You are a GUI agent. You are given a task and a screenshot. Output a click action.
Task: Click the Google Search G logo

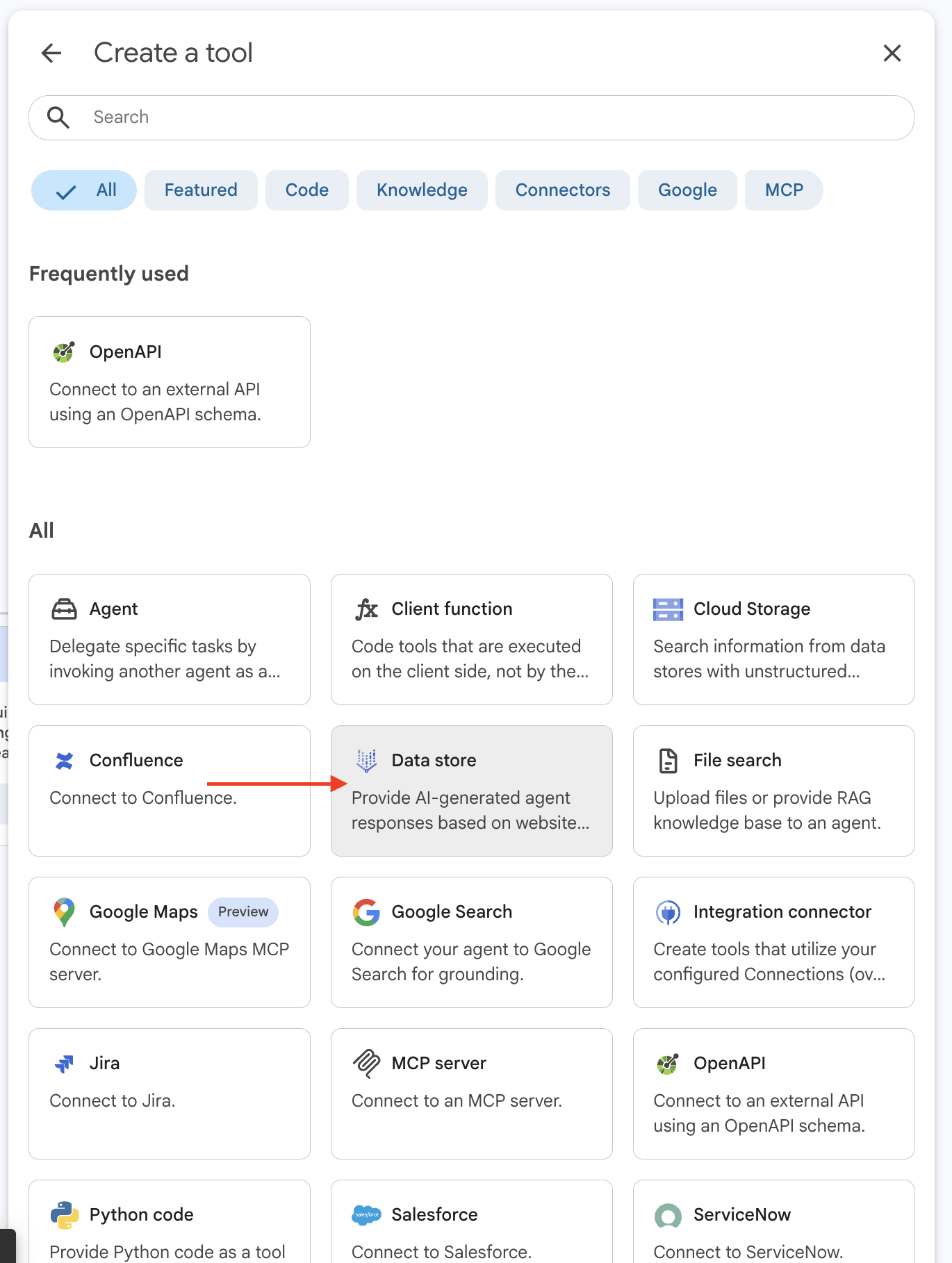(x=366, y=912)
